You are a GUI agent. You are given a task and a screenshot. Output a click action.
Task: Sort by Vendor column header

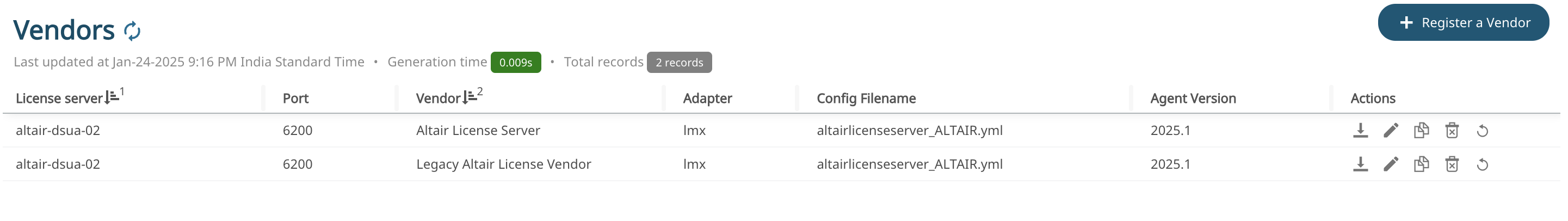point(439,99)
